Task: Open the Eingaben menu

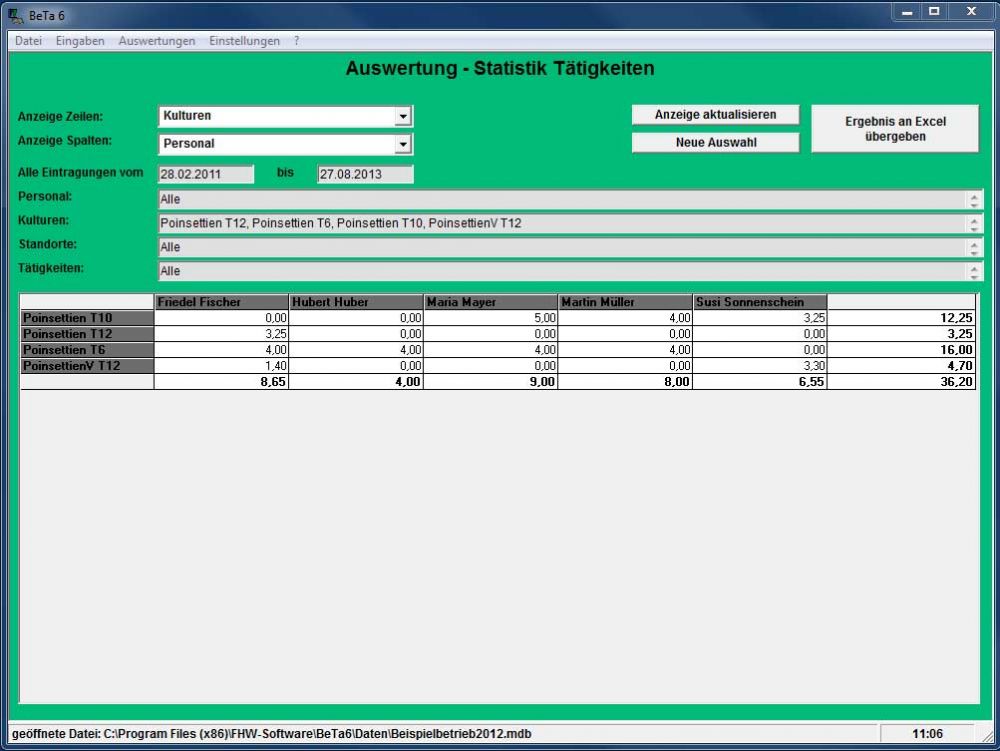Action: tap(80, 41)
